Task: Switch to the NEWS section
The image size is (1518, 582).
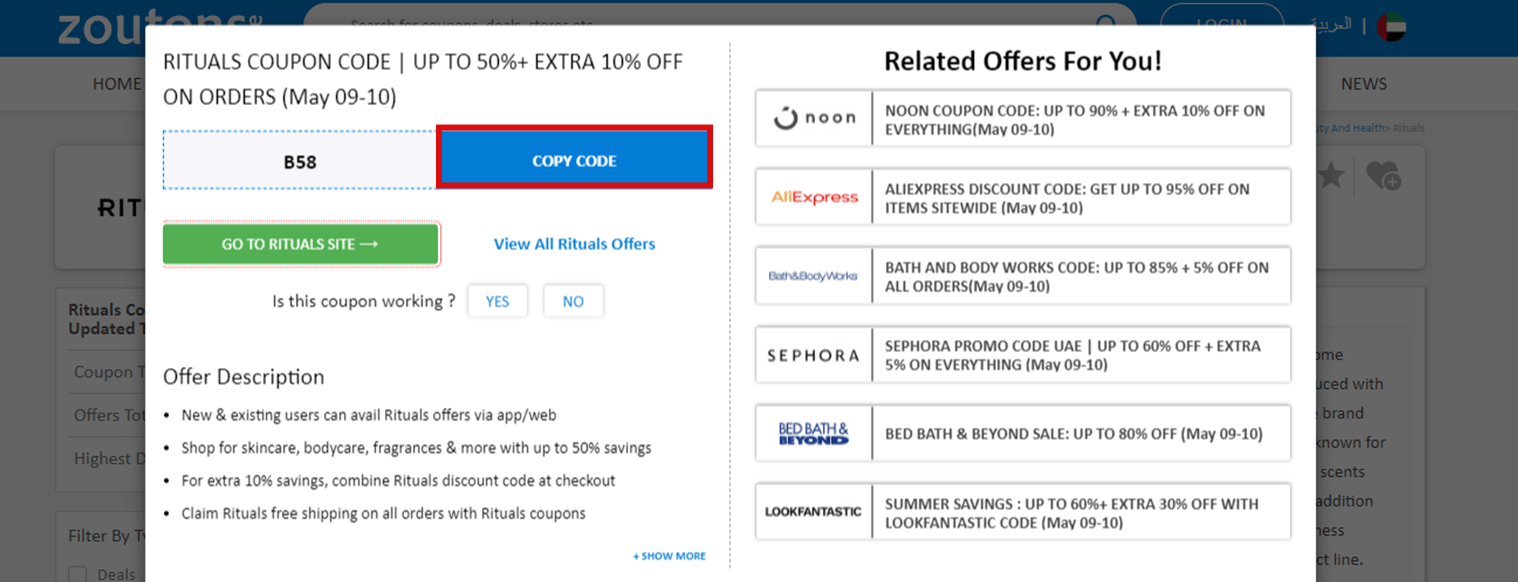Action: pyautogui.click(x=1364, y=84)
